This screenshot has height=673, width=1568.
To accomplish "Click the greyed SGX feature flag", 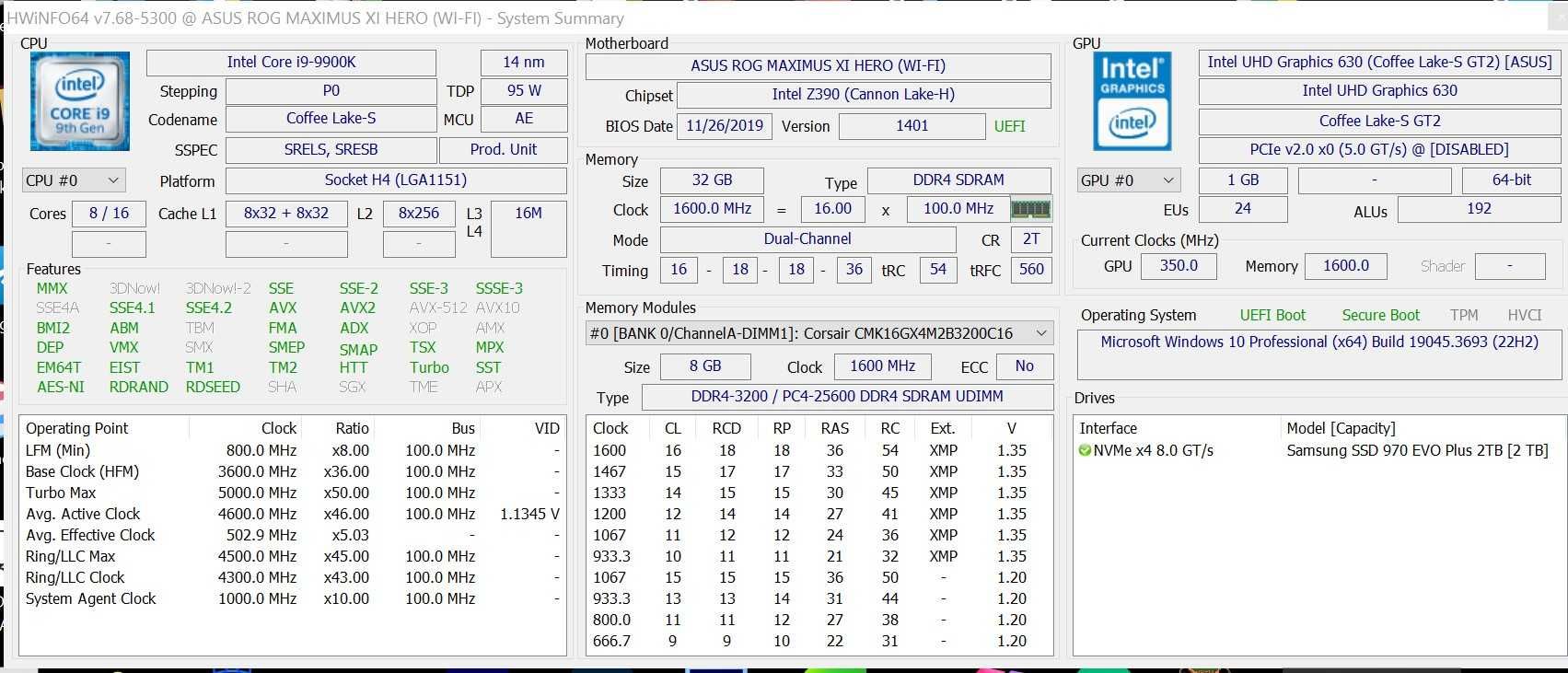I will (x=352, y=388).
